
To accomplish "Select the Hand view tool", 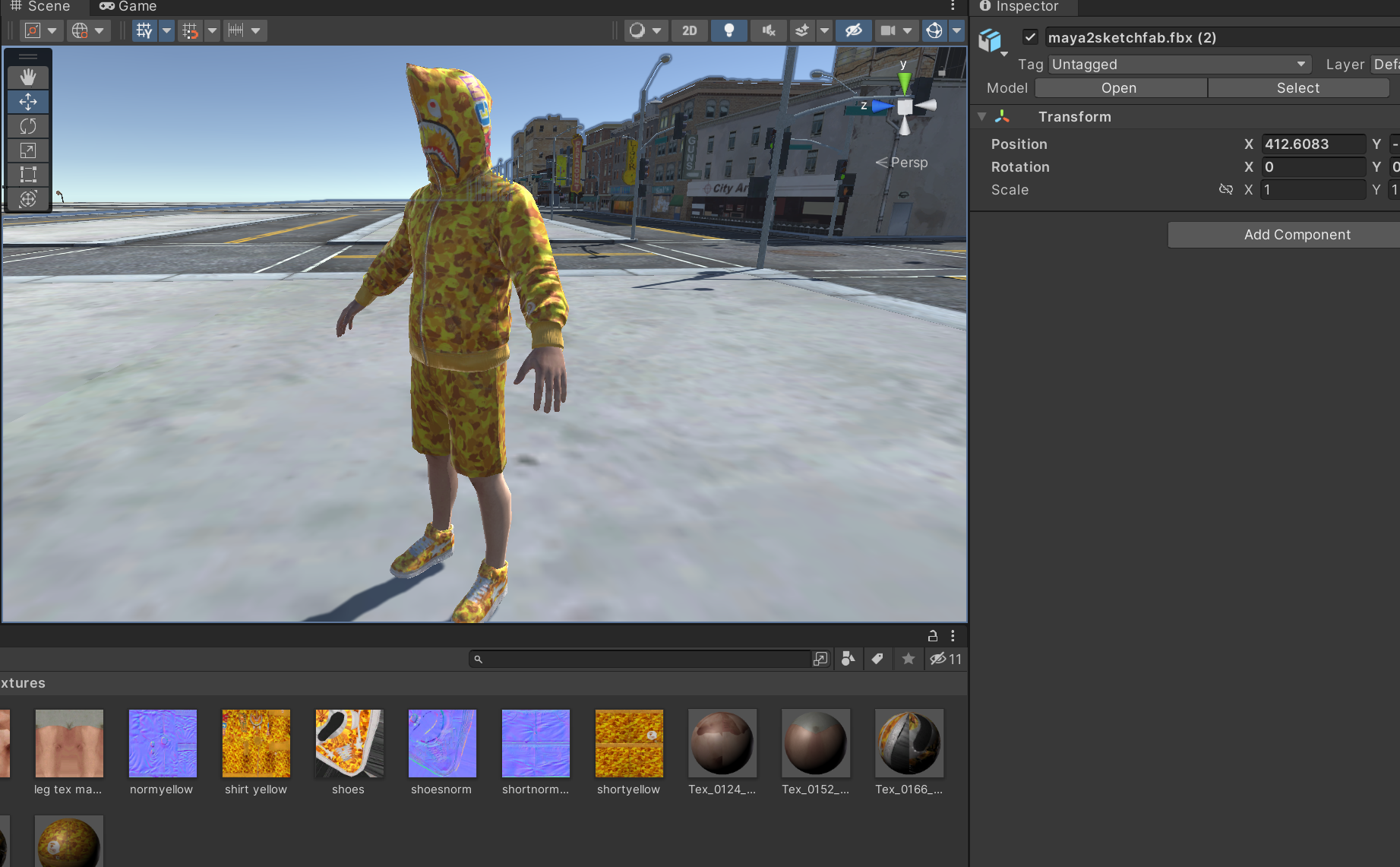I will click(x=28, y=77).
